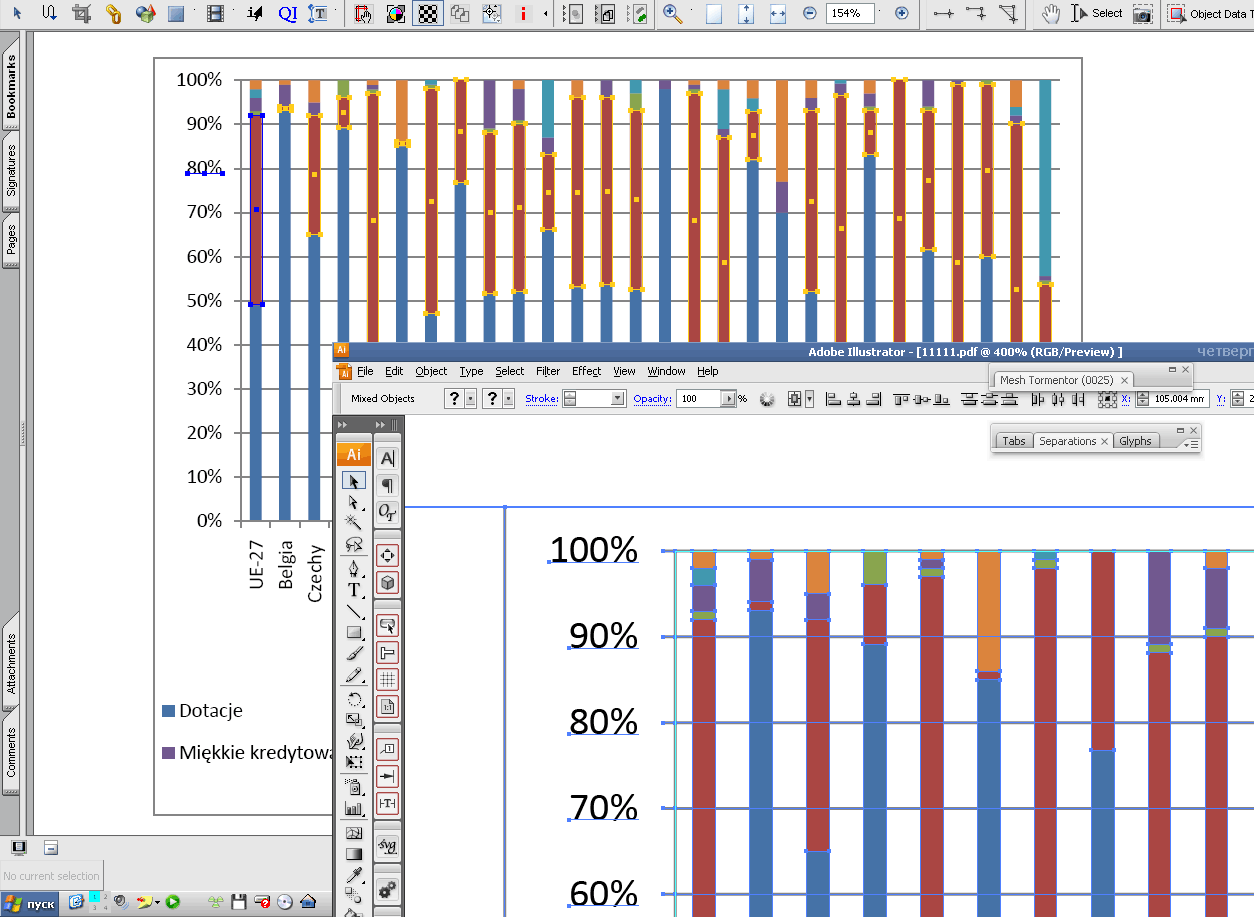
Task: Select the Type tool in Illustrator toolbox
Action: tap(353, 590)
